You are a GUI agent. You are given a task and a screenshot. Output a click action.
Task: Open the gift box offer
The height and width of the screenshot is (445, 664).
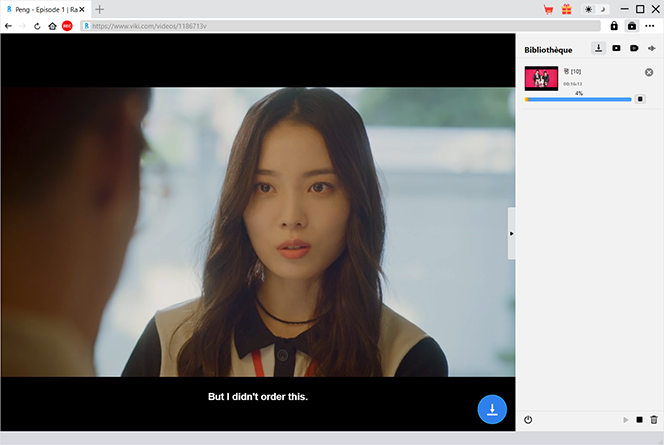567,9
